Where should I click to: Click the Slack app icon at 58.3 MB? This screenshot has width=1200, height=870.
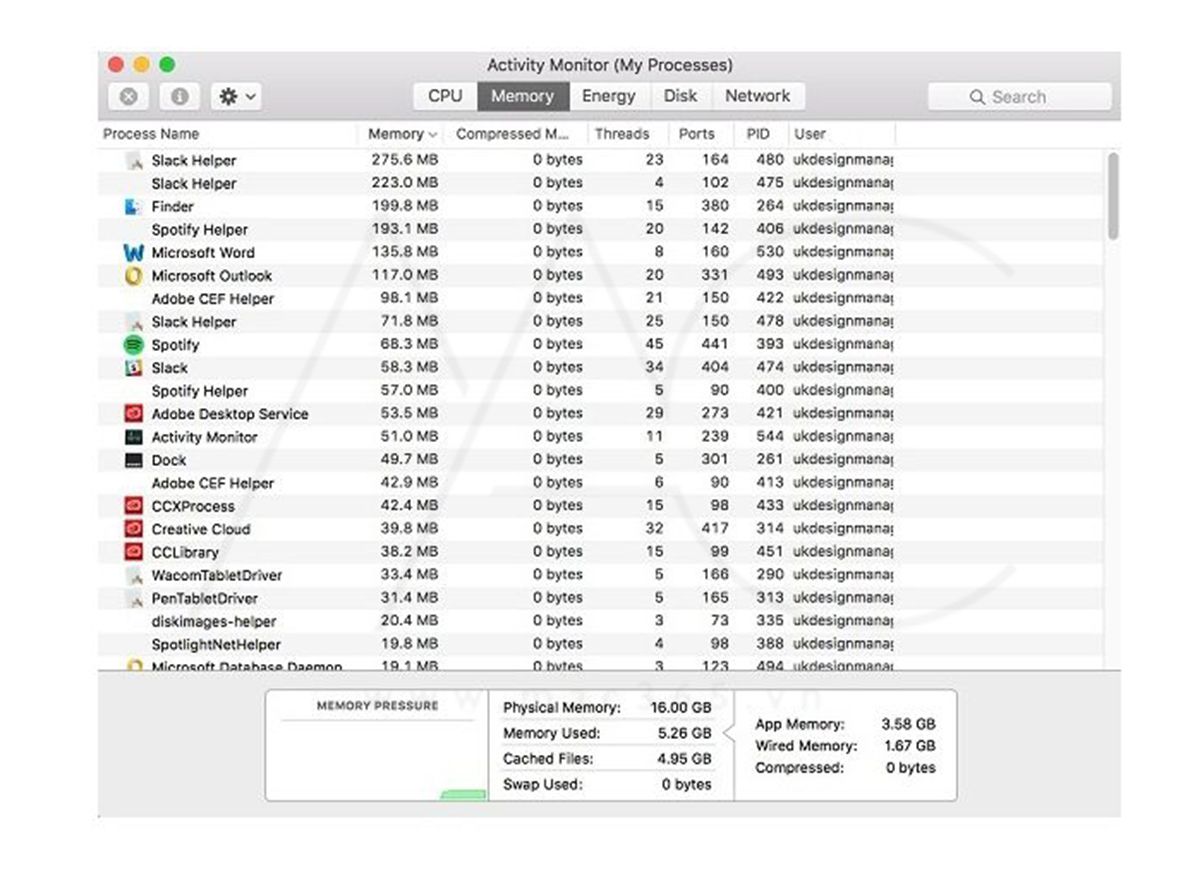pyautogui.click(x=134, y=368)
